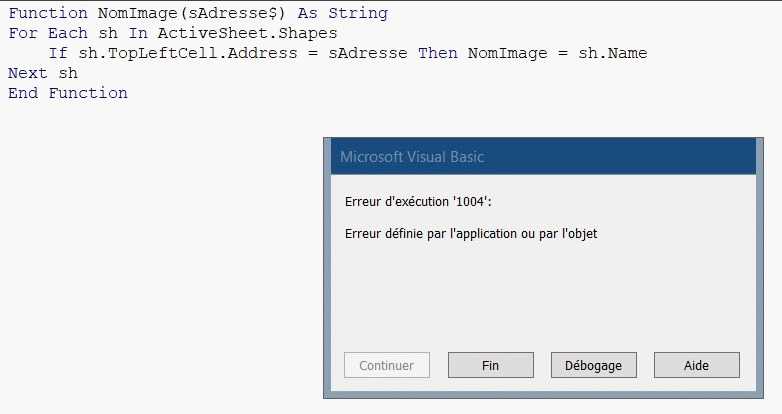The width and height of the screenshot is (782, 414).
Task: Place cursor on the "Next sh" line
Action: click(x=43, y=73)
